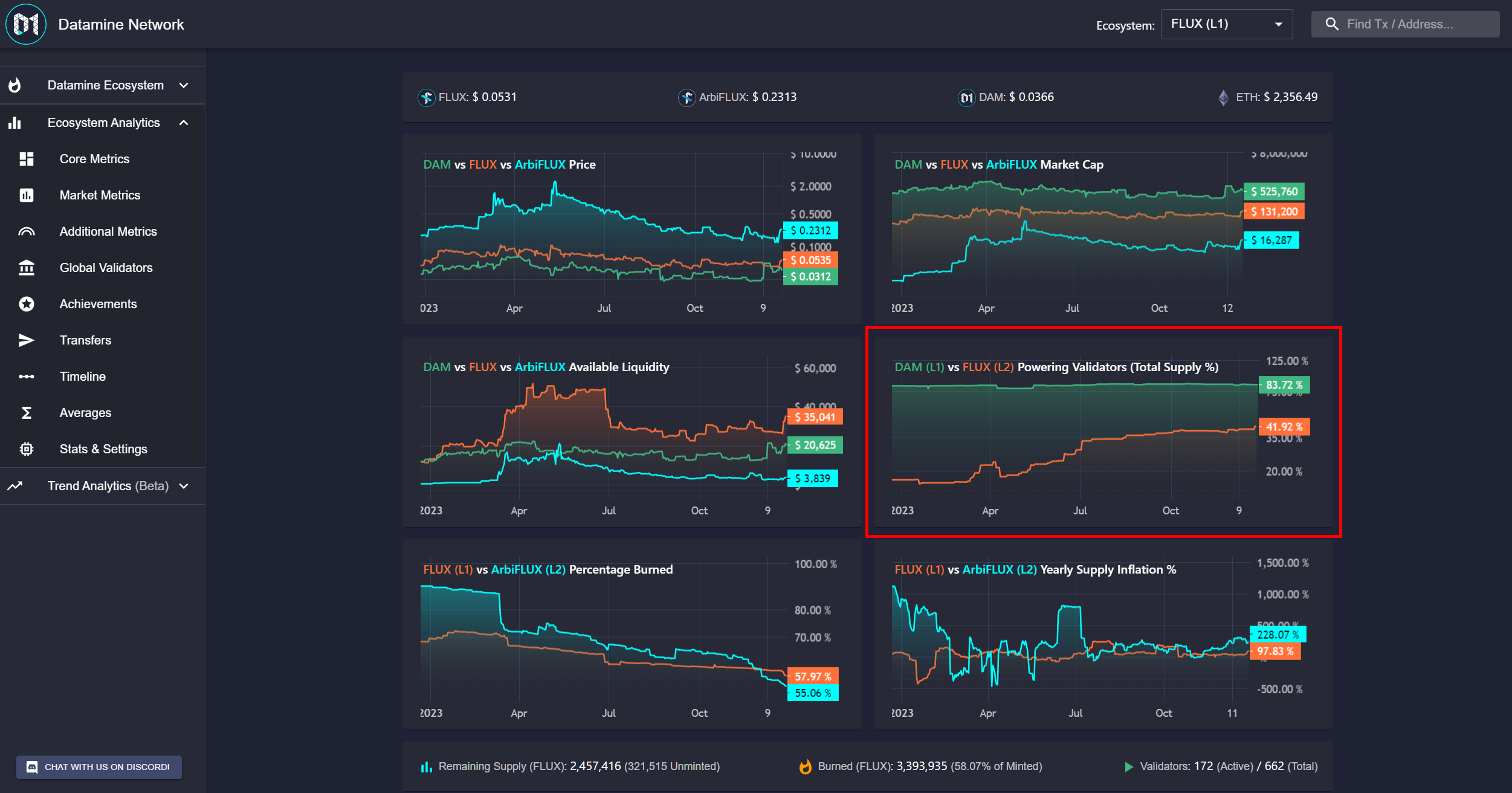Open Core Metrics page

pos(103,159)
